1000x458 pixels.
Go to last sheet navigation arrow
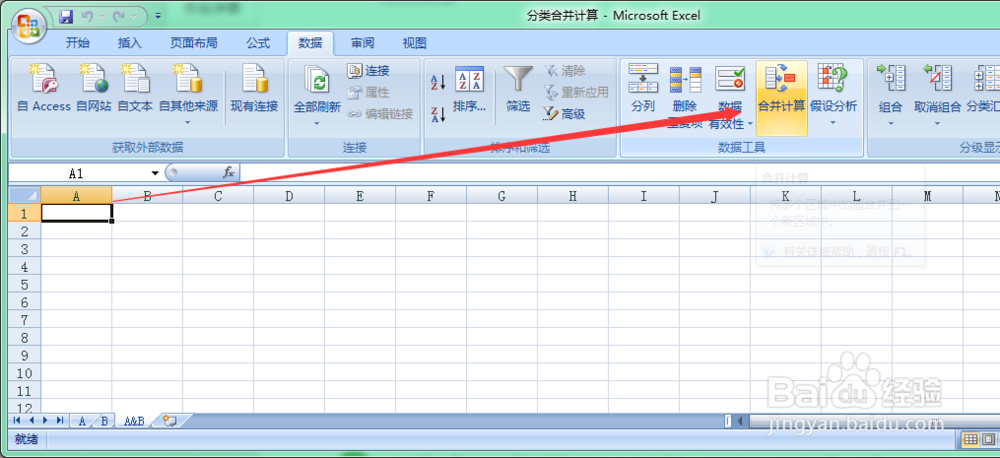tap(59, 420)
